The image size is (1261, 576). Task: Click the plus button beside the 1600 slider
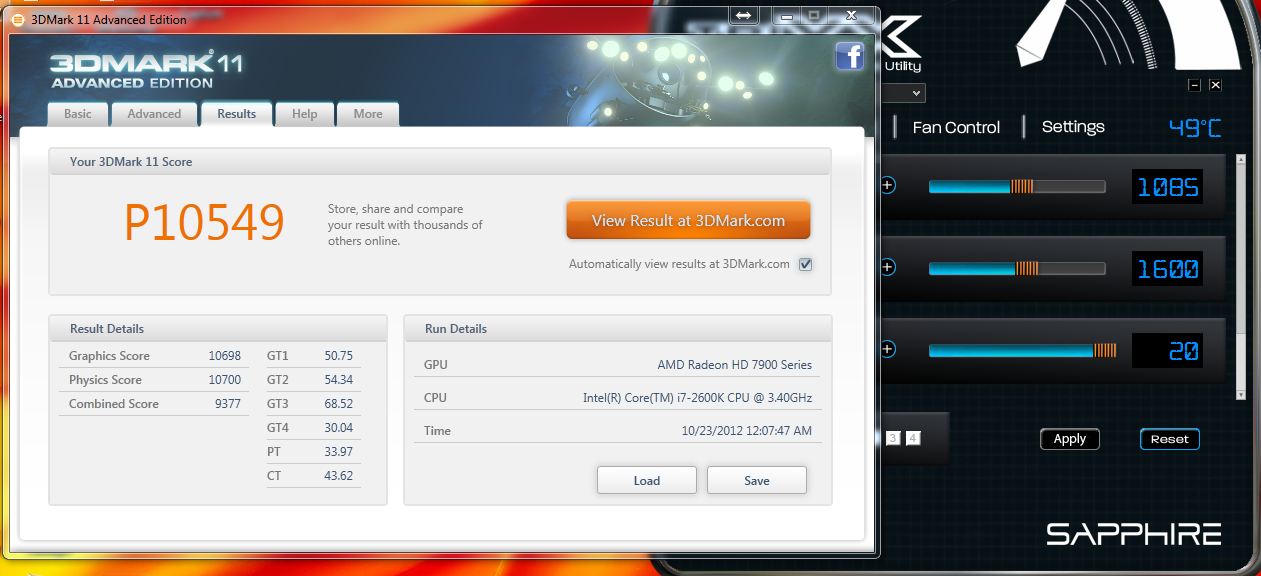(x=888, y=268)
